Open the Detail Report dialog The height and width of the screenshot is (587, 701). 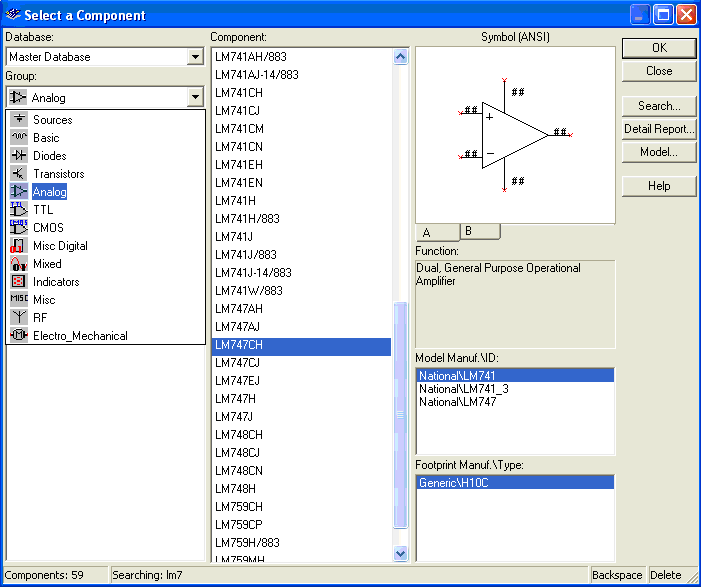658,129
